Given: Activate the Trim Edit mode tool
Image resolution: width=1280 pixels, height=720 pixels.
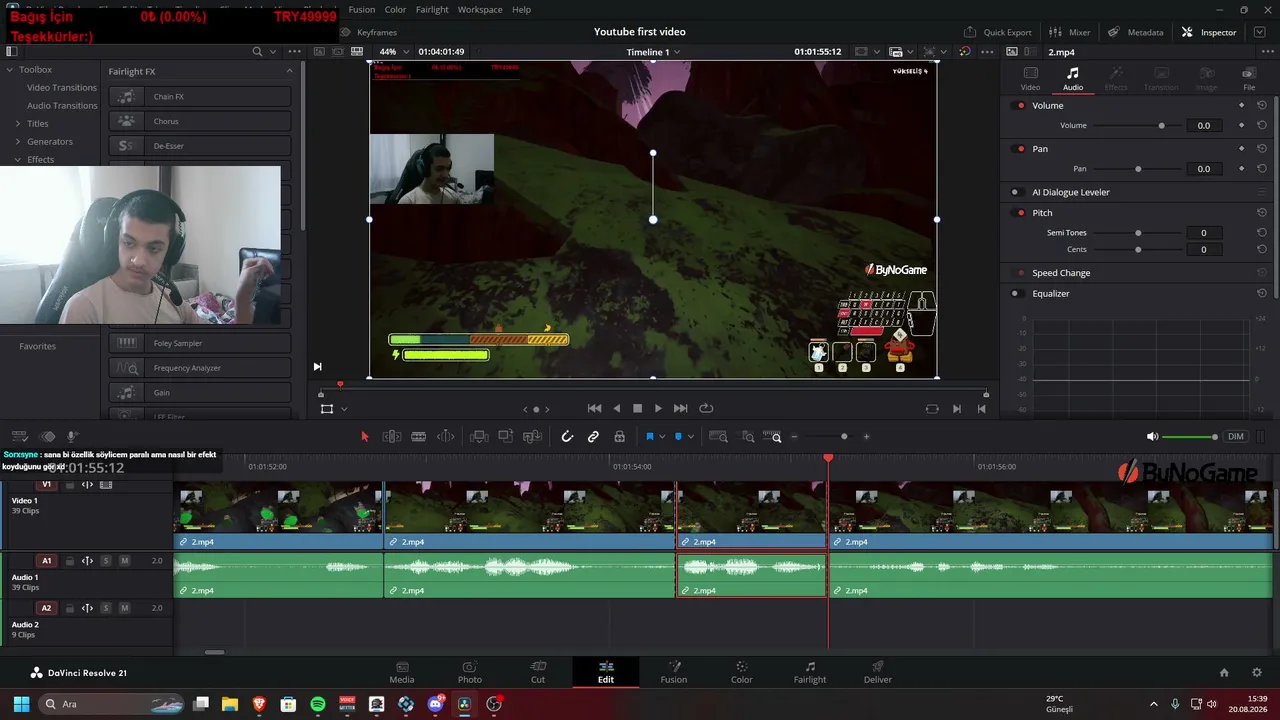Looking at the screenshot, I should point(392,436).
